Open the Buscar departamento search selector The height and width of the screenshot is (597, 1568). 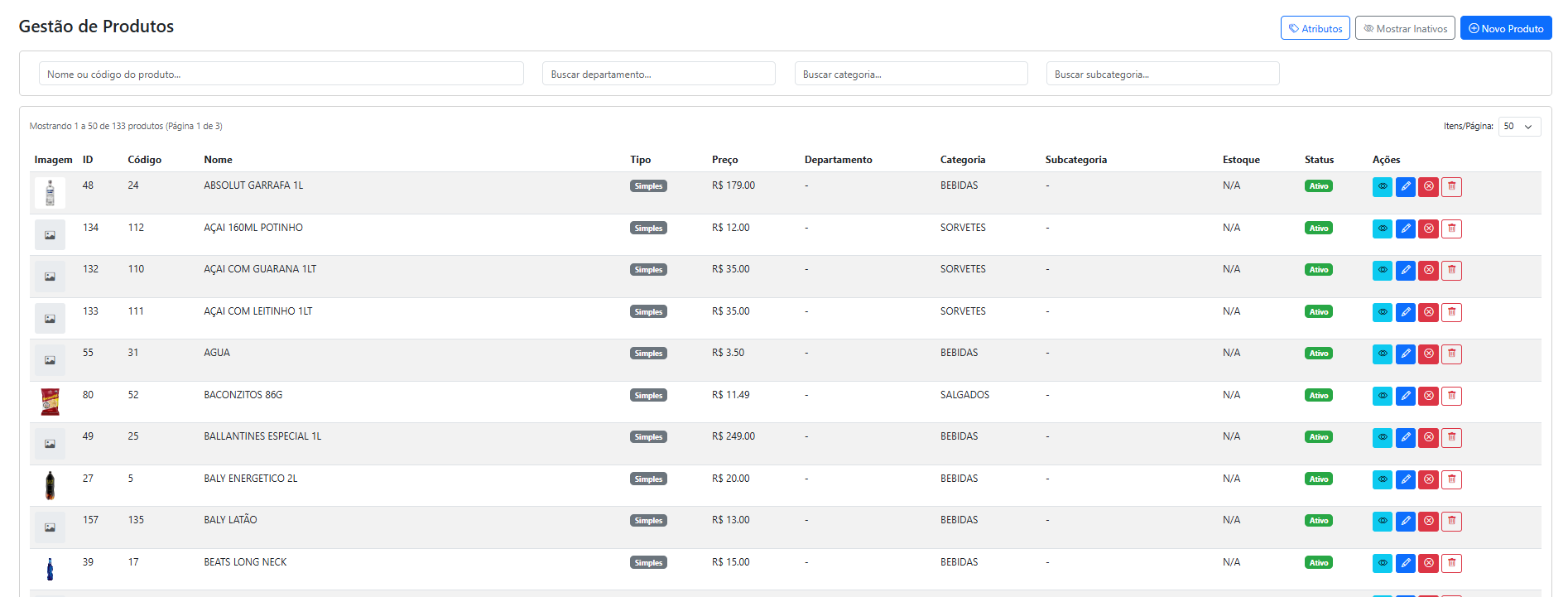658,75
